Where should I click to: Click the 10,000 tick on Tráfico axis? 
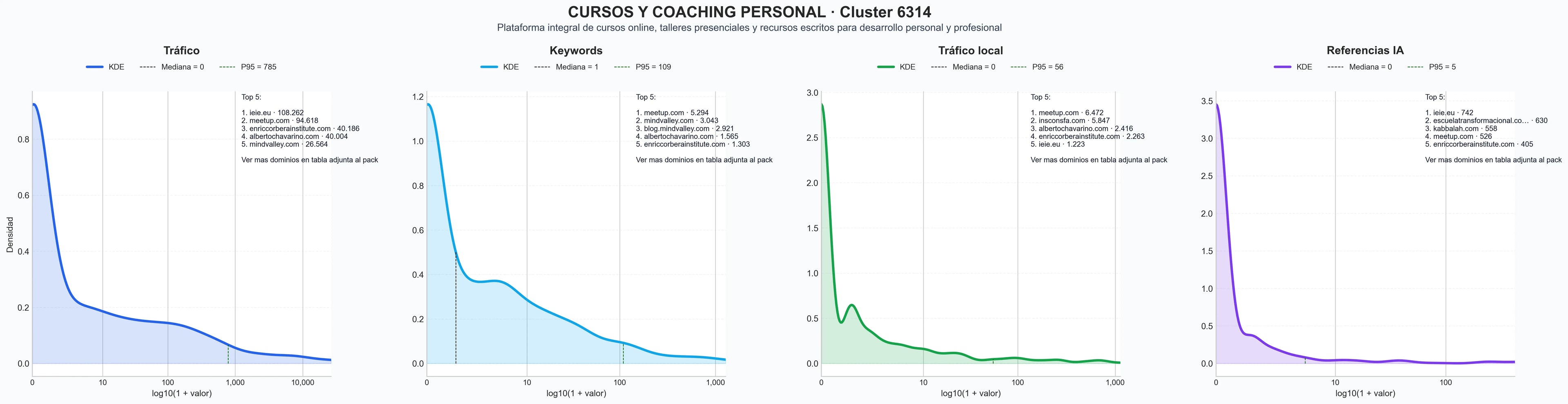tap(303, 383)
